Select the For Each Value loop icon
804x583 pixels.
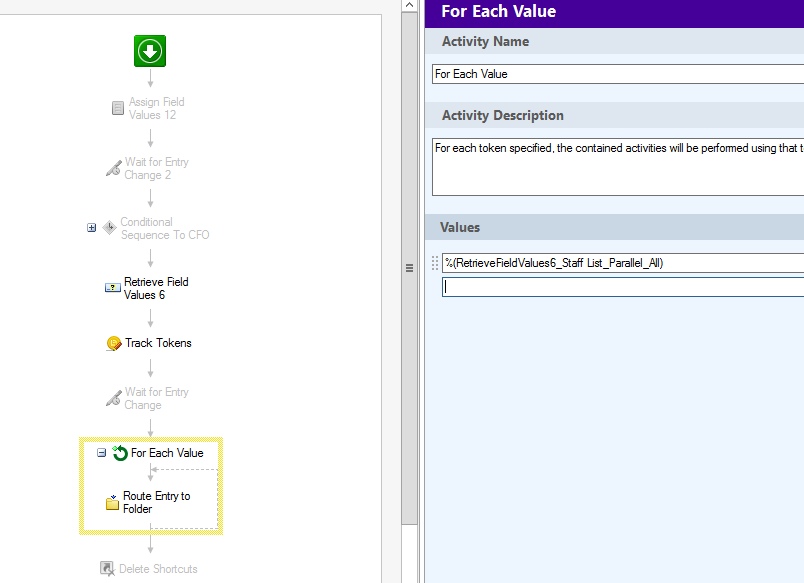pyautogui.click(x=120, y=453)
